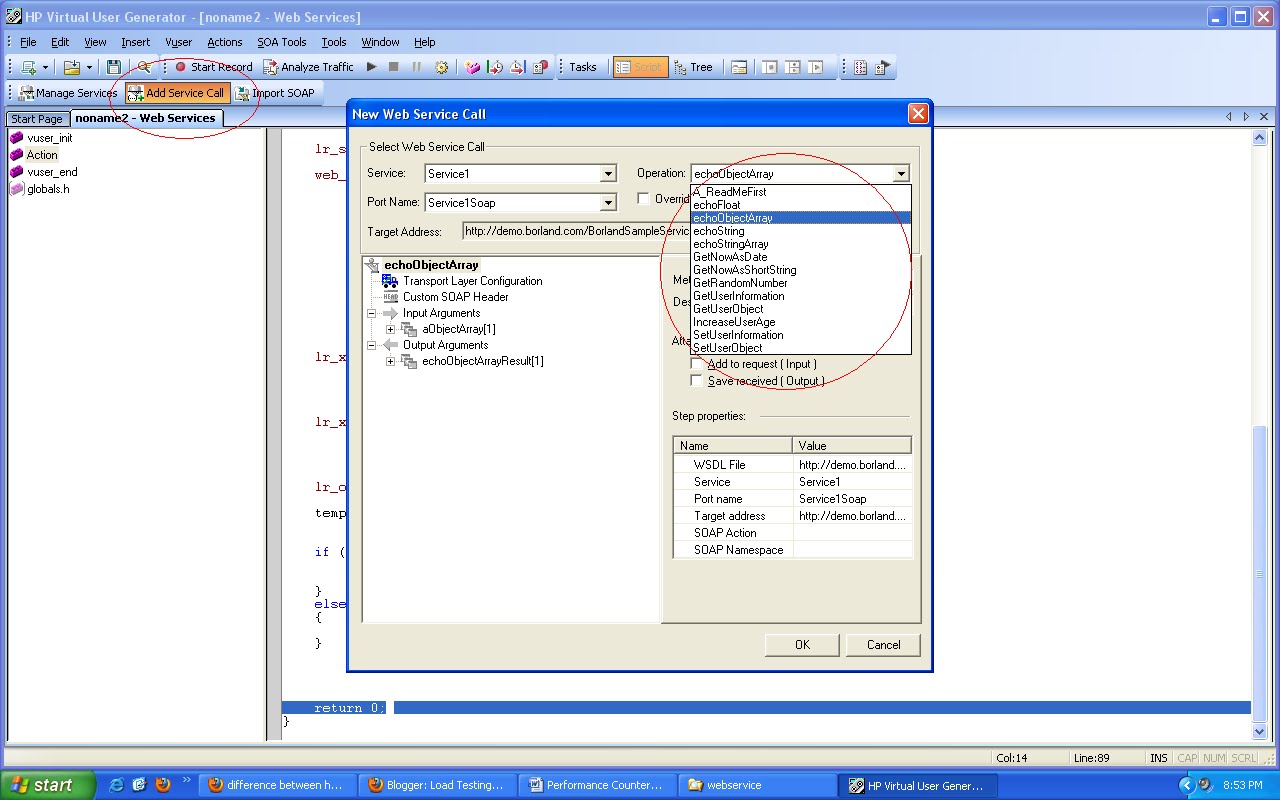
Task: Switch to Tree view
Action: pyautogui.click(x=693, y=67)
